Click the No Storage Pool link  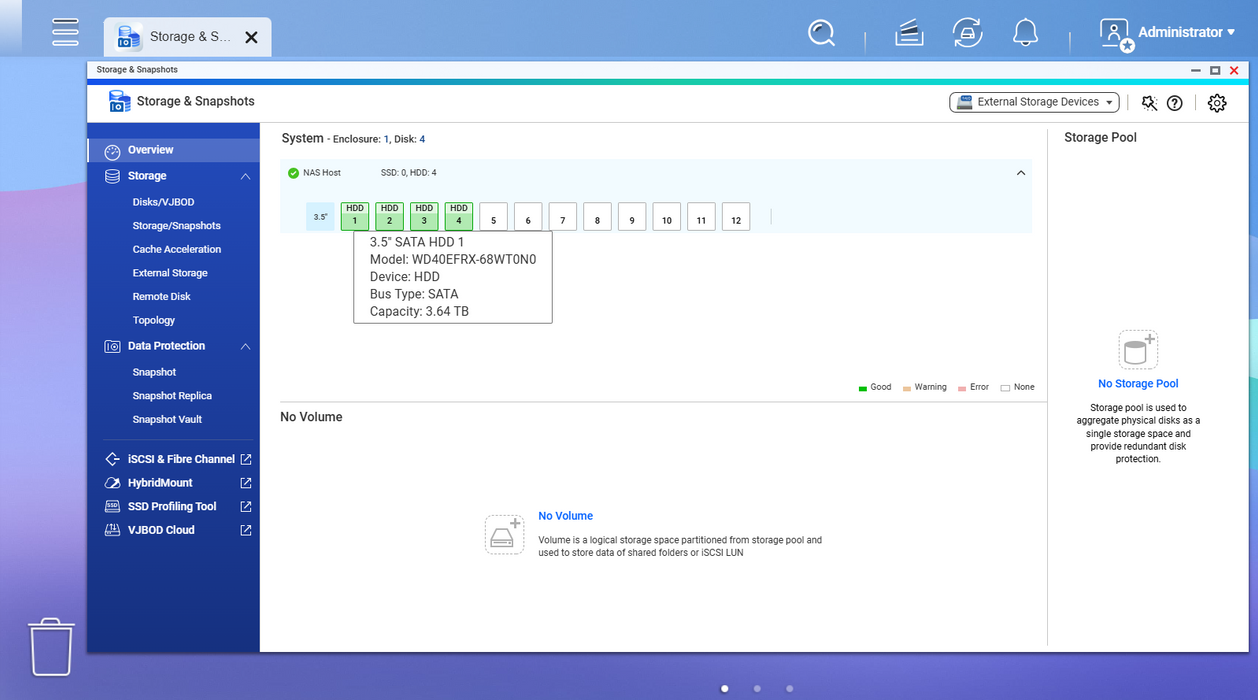click(1138, 384)
